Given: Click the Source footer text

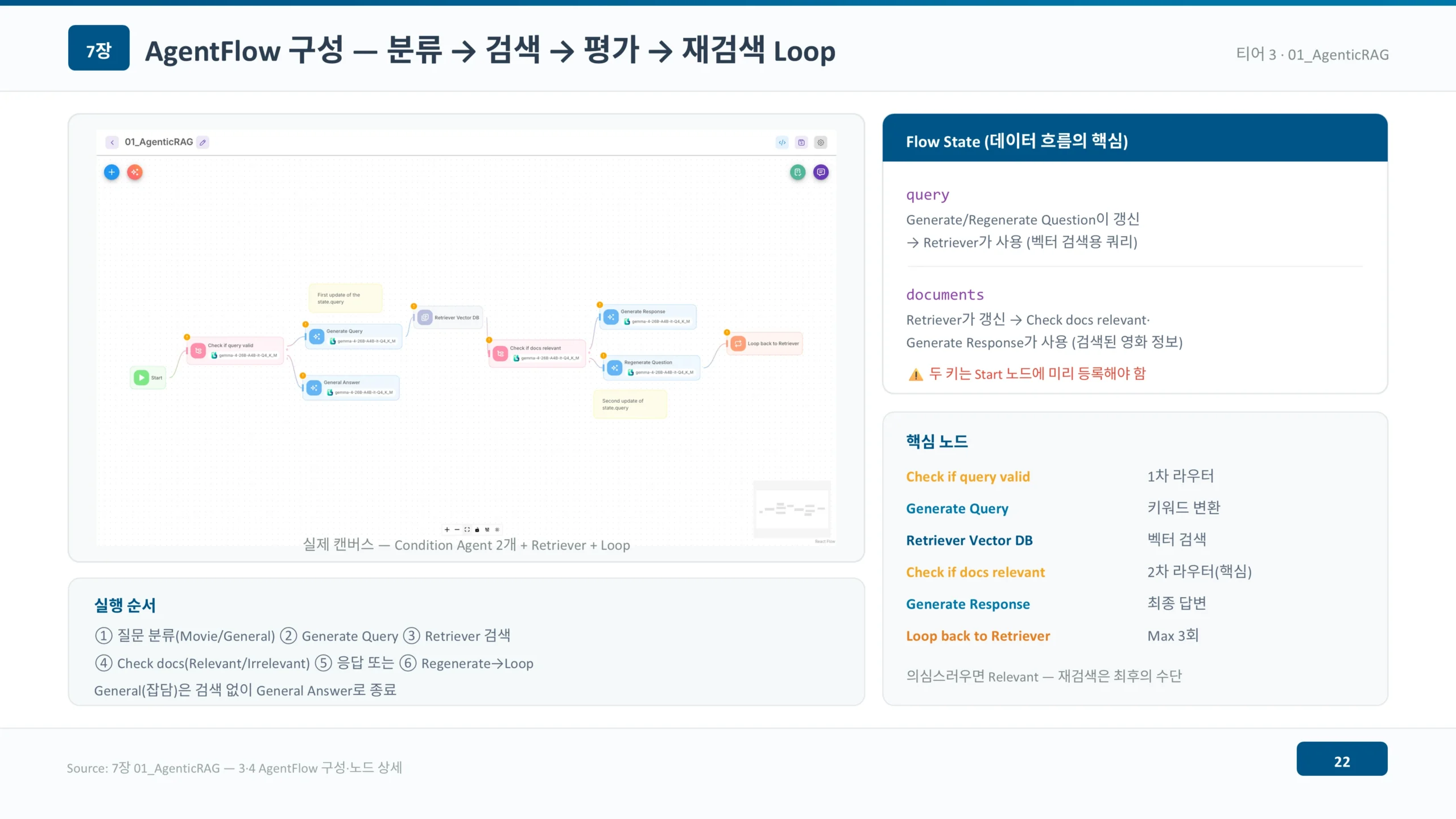Looking at the screenshot, I should (x=234, y=768).
